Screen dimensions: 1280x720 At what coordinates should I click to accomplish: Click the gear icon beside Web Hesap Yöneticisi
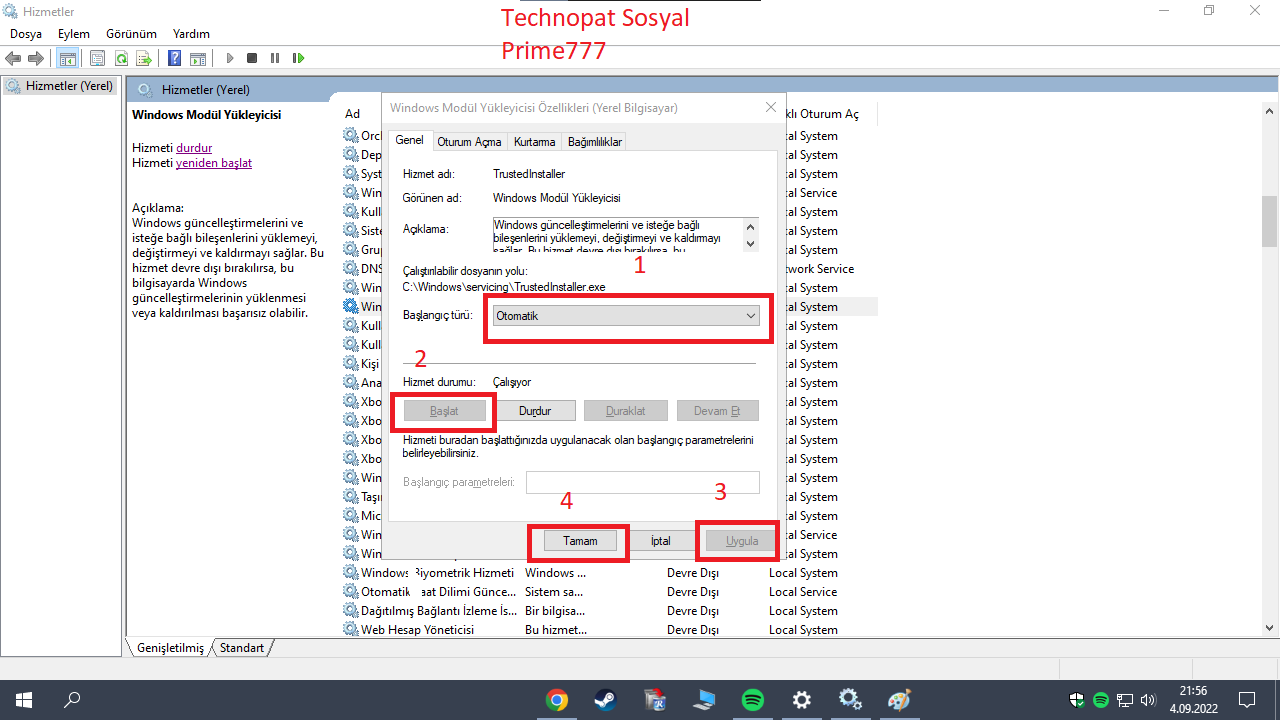[351, 630]
